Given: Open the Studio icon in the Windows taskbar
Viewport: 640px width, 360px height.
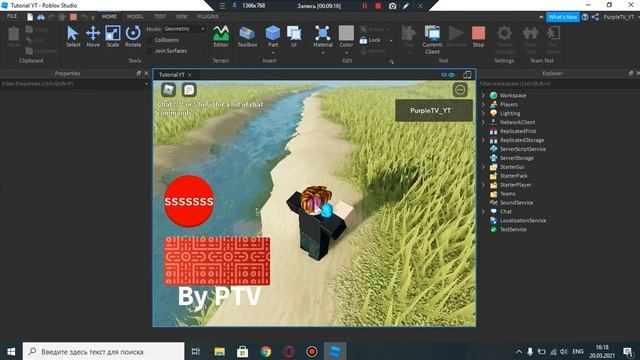Looking at the screenshot, I should coord(335,351).
